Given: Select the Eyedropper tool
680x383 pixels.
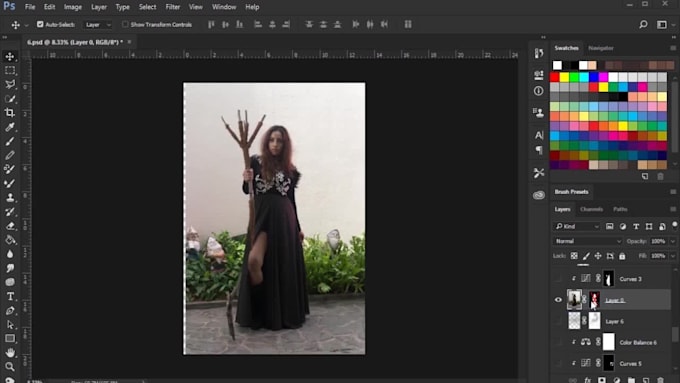Looking at the screenshot, I should pyautogui.click(x=10, y=127).
